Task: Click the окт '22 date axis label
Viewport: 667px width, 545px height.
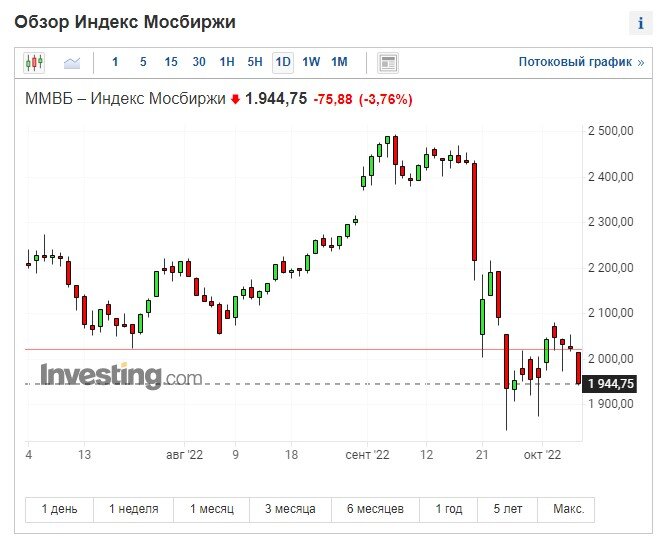Action: coord(542,455)
